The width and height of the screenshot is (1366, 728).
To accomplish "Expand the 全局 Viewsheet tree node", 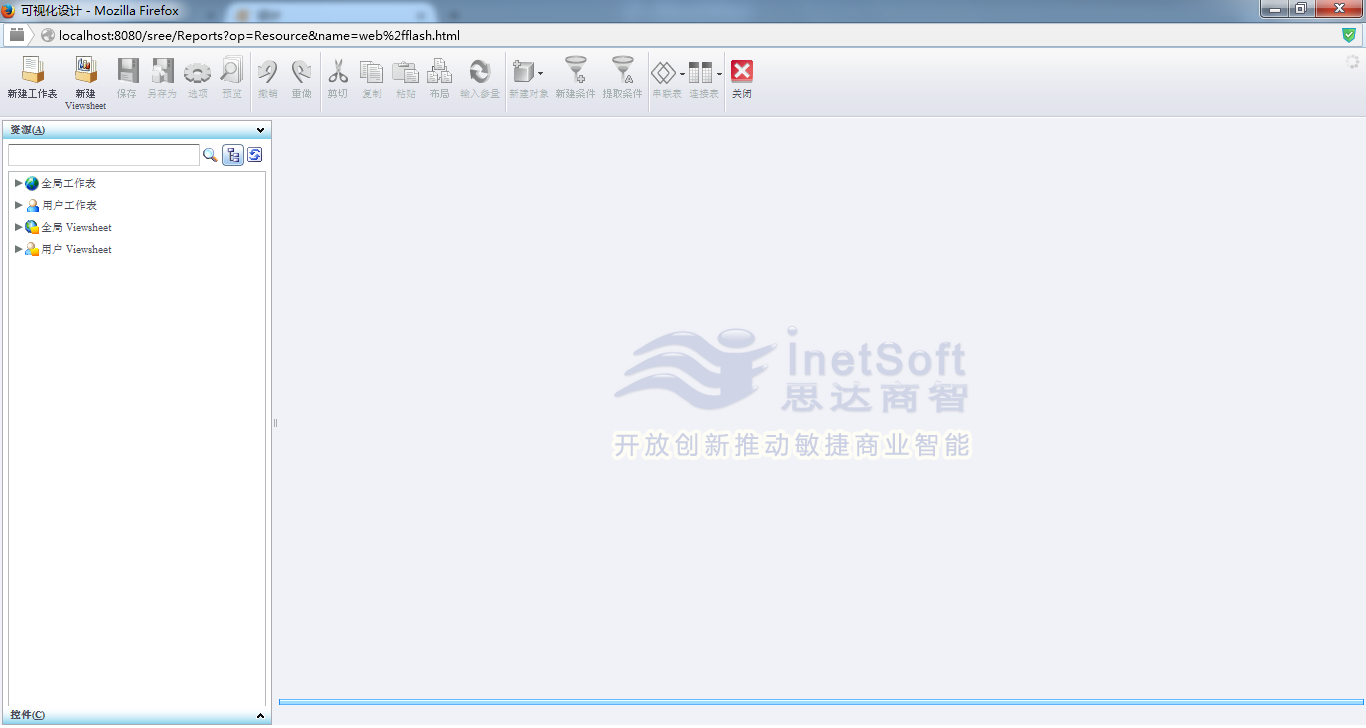I will [x=18, y=227].
